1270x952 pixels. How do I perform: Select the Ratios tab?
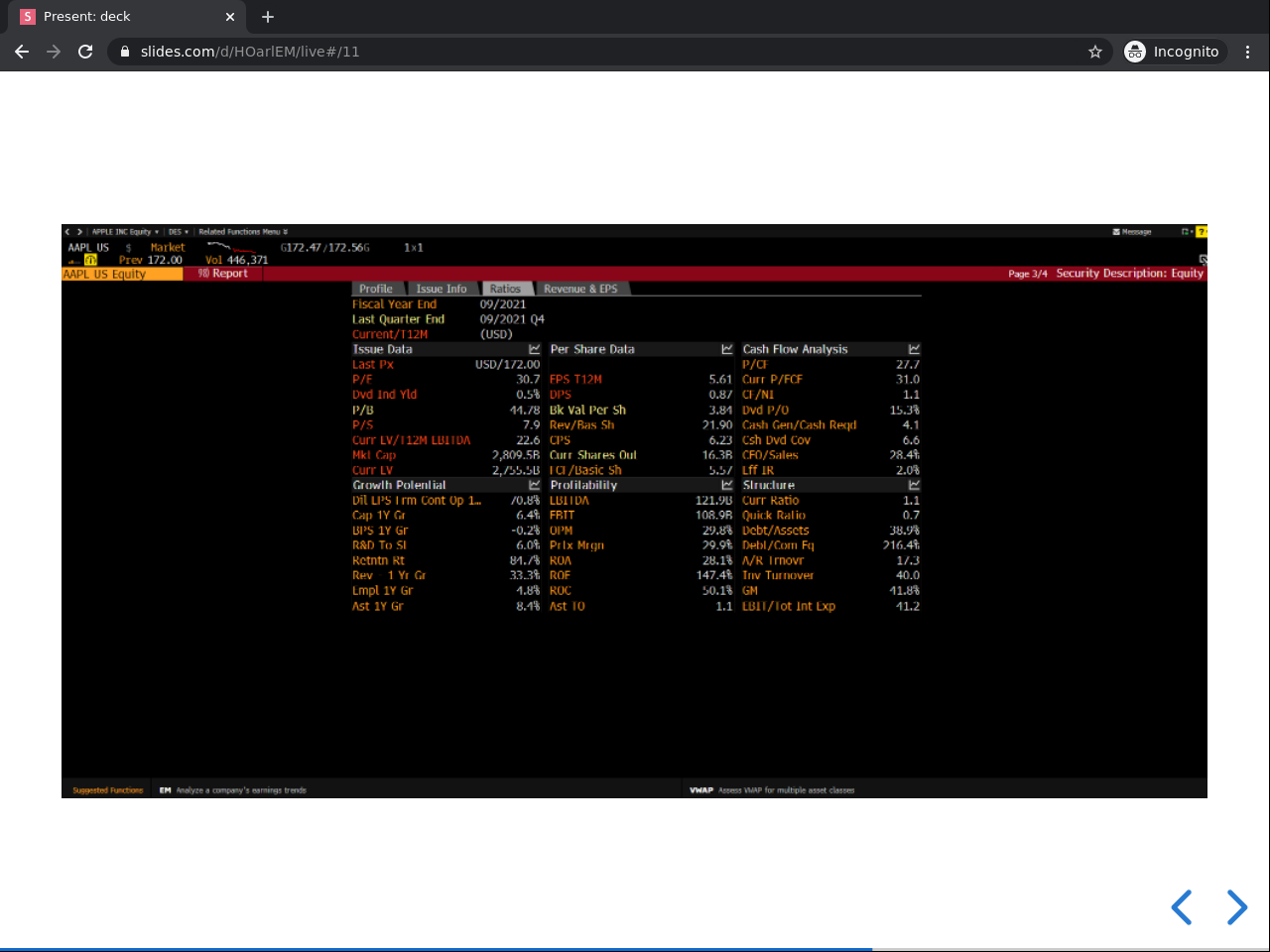pyautogui.click(x=505, y=289)
